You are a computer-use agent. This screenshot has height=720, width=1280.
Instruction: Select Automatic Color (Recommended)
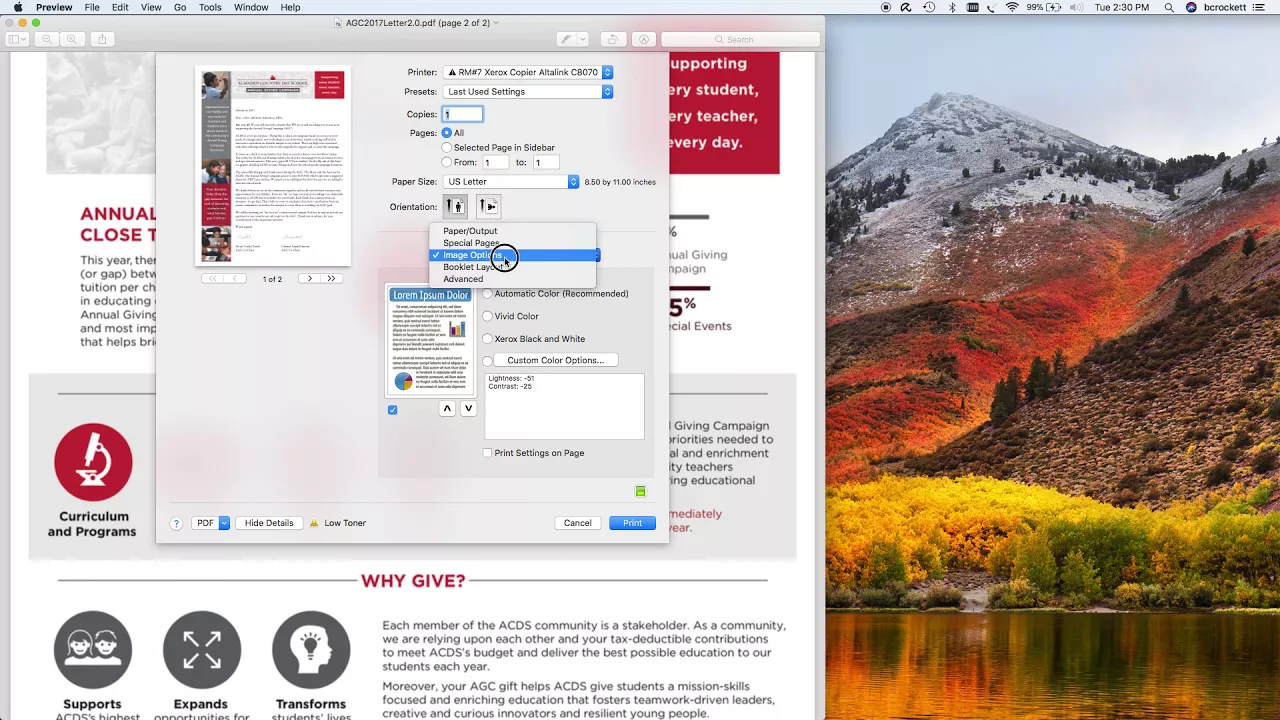pos(488,294)
